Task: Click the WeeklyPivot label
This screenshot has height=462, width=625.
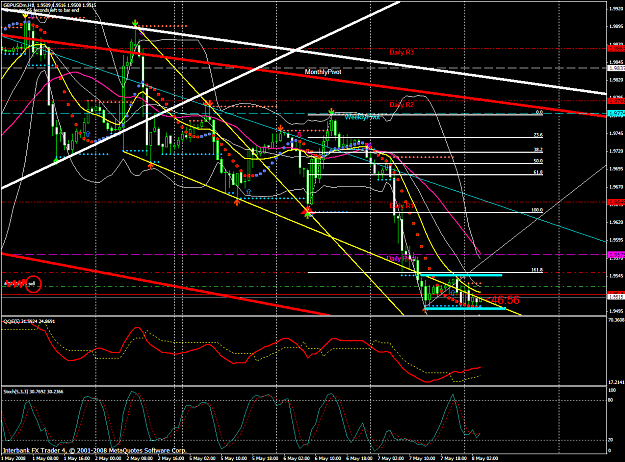Action: click(x=362, y=117)
